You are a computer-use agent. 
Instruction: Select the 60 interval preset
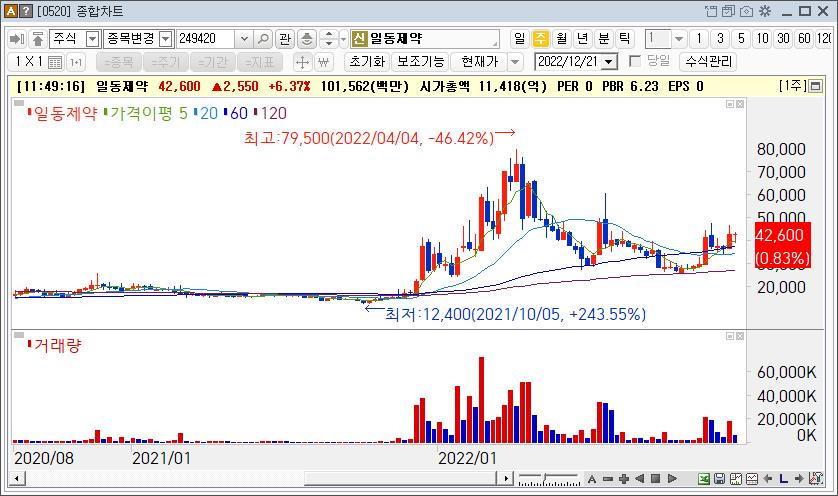click(x=804, y=38)
